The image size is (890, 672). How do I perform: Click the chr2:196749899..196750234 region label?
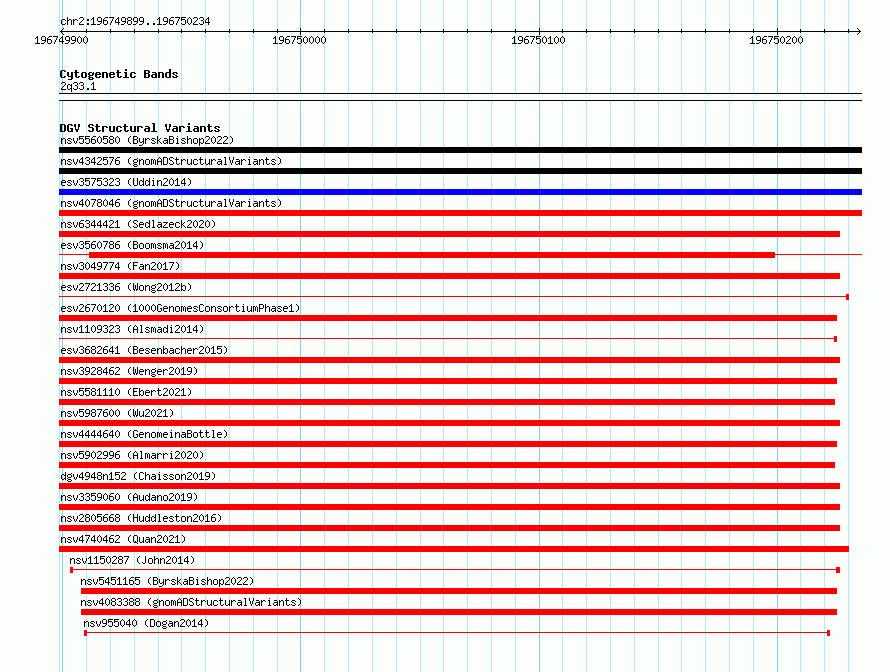point(135,21)
